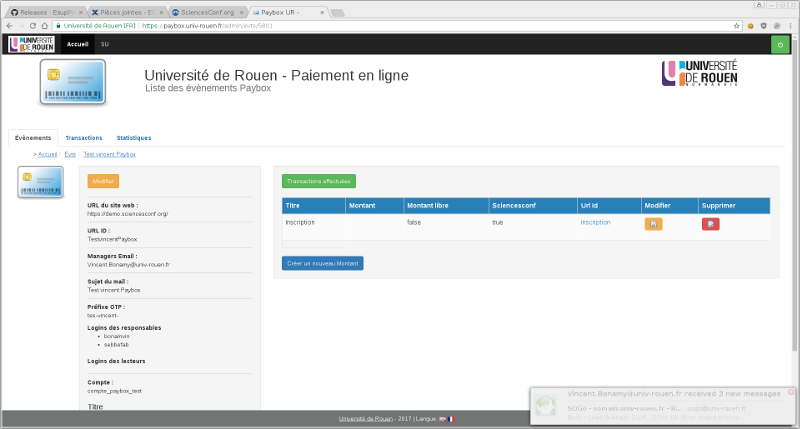The height and width of the screenshot is (429, 800).
Task: Click the SU item in navbar
Action: [105, 45]
